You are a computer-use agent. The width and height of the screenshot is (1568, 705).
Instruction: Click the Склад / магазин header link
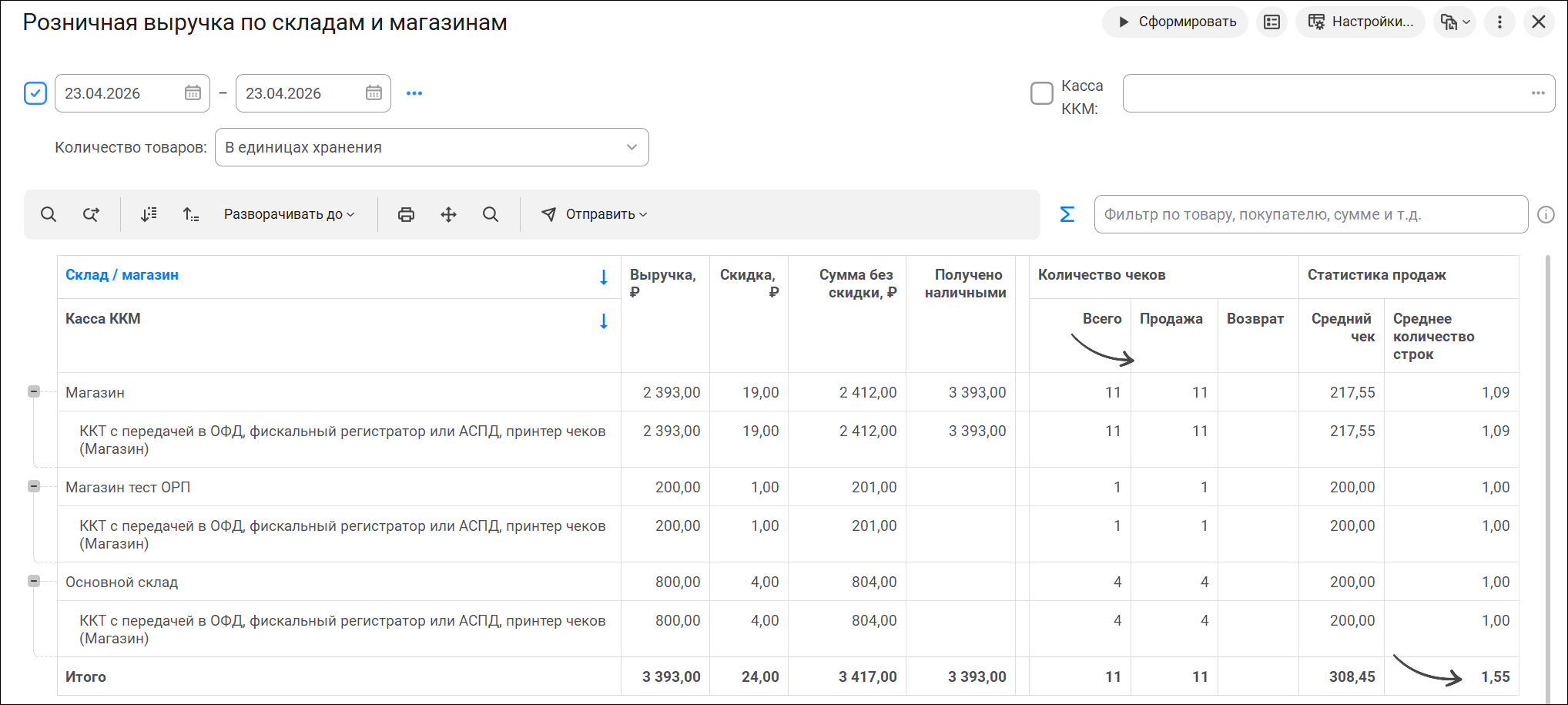(122, 275)
